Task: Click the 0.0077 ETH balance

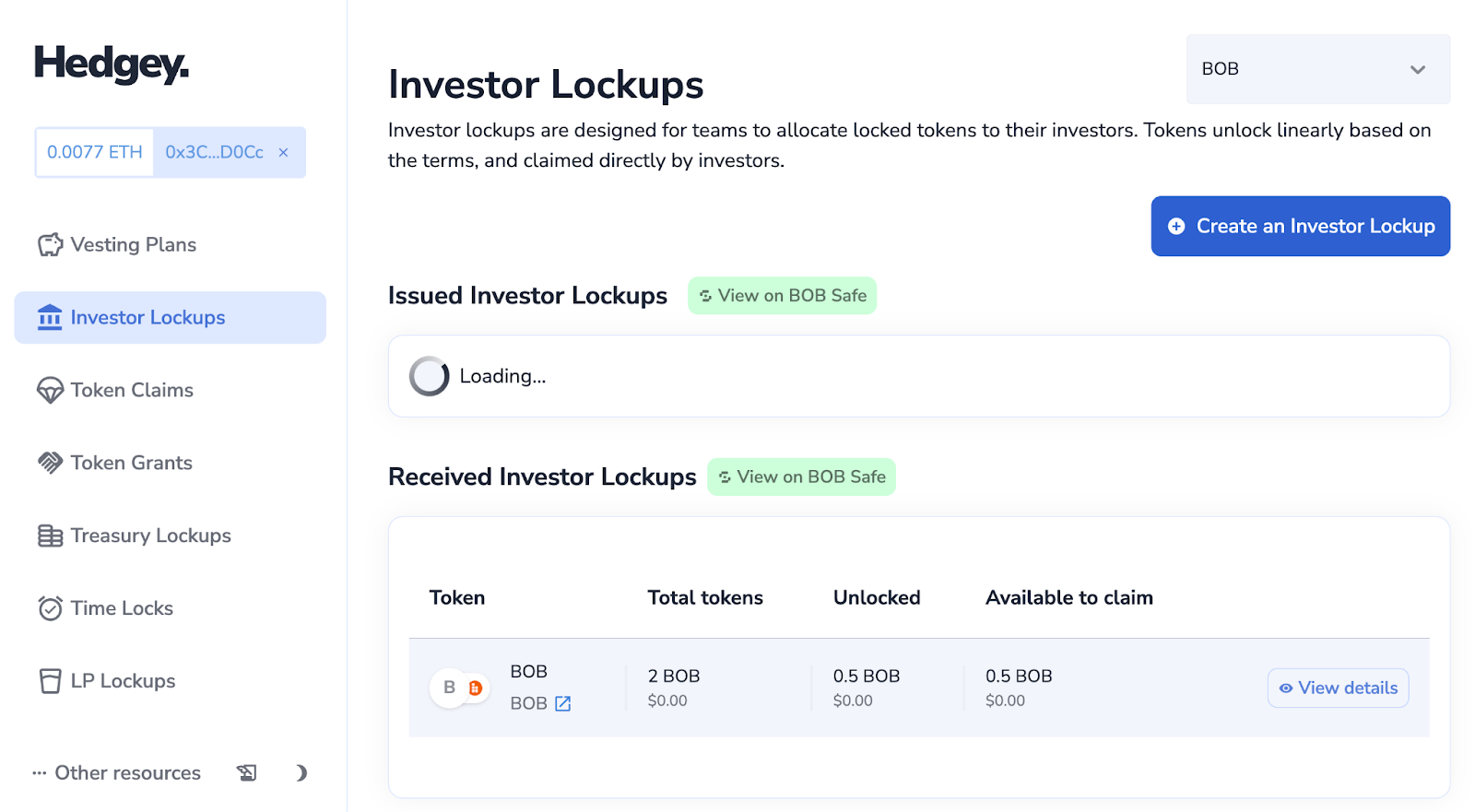Action: coord(95,152)
